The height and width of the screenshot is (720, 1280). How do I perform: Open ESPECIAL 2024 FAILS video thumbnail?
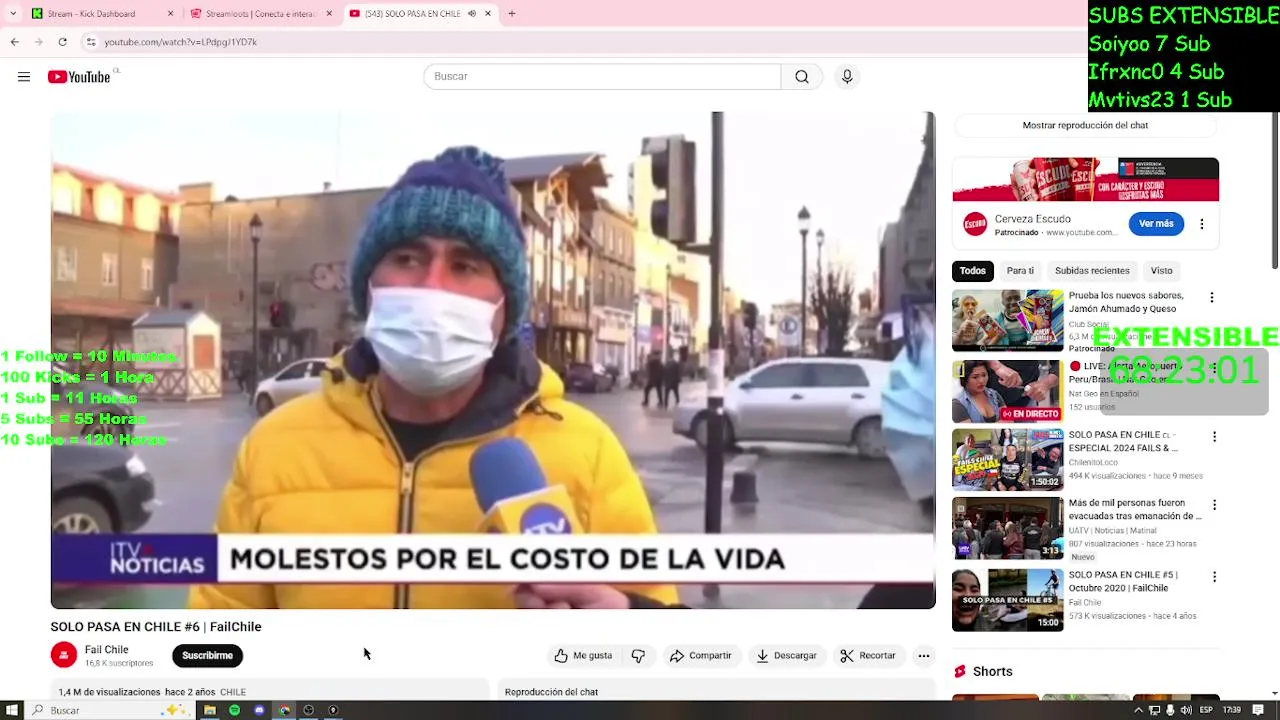point(1007,460)
